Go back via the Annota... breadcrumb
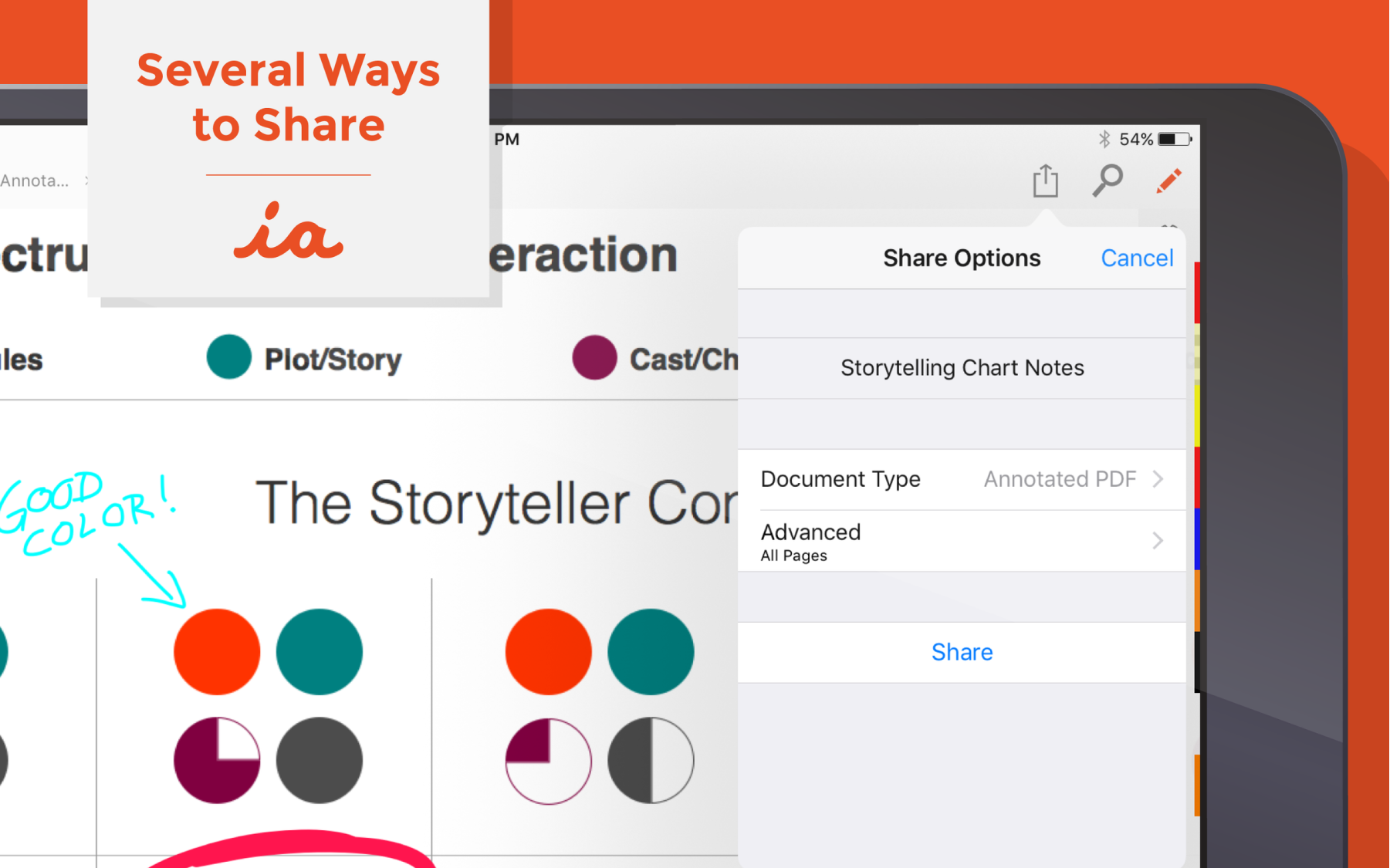 35,181
